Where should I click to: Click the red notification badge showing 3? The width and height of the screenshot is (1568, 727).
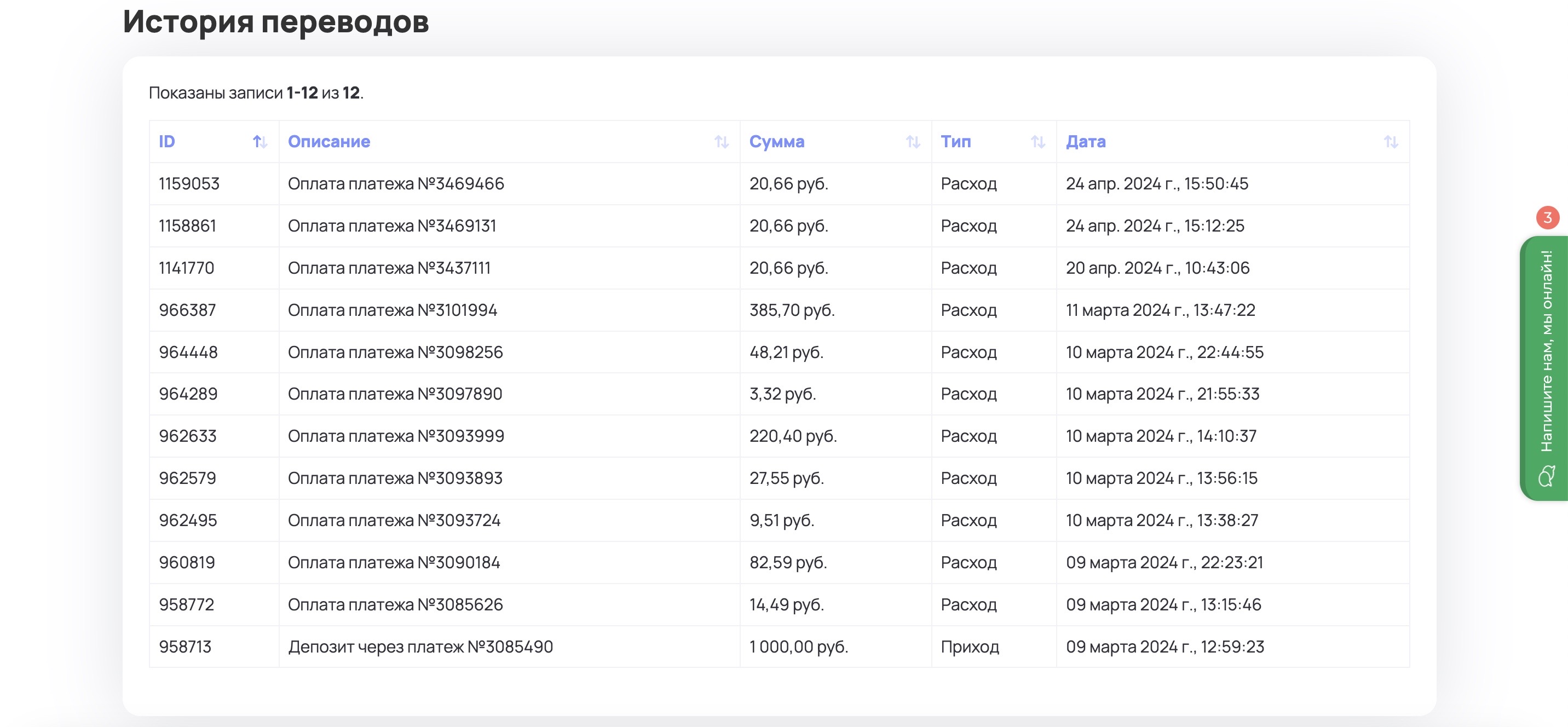1547,217
